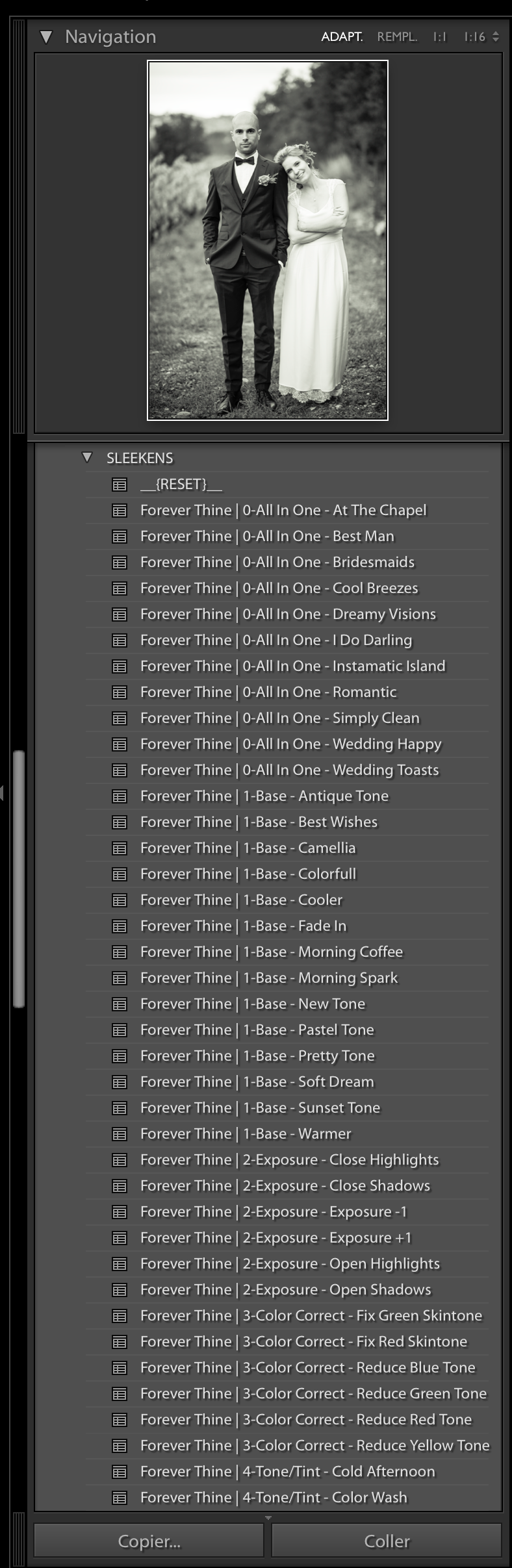Image resolution: width=512 pixels, height=1568 pixels.
Task: Apply '2-Exposure - Close Shadows' preset
Action: [x=287, y=1185]
